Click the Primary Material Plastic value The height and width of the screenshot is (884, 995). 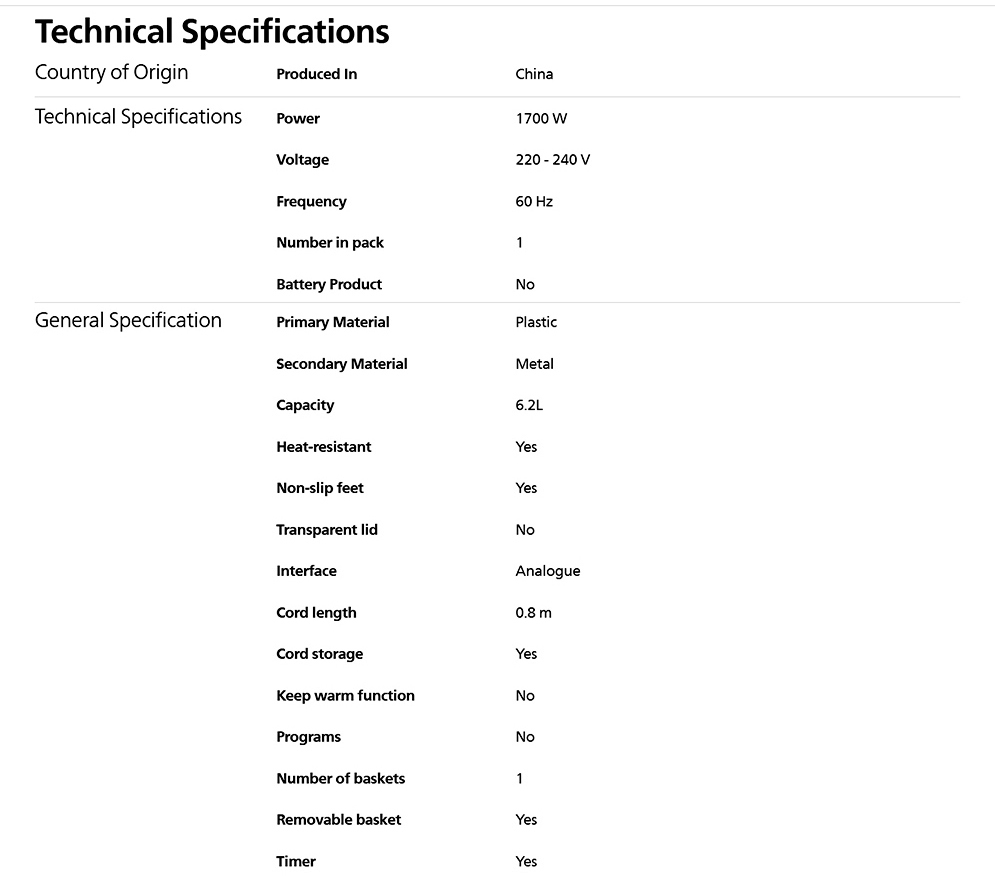[536, 322]
